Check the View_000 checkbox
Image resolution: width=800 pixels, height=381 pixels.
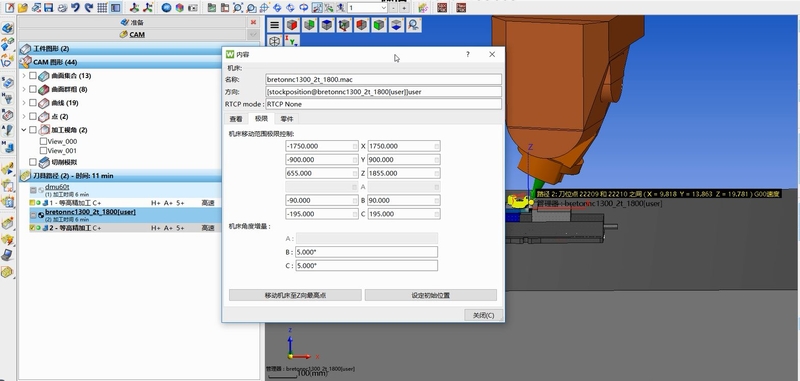[43, 141]
